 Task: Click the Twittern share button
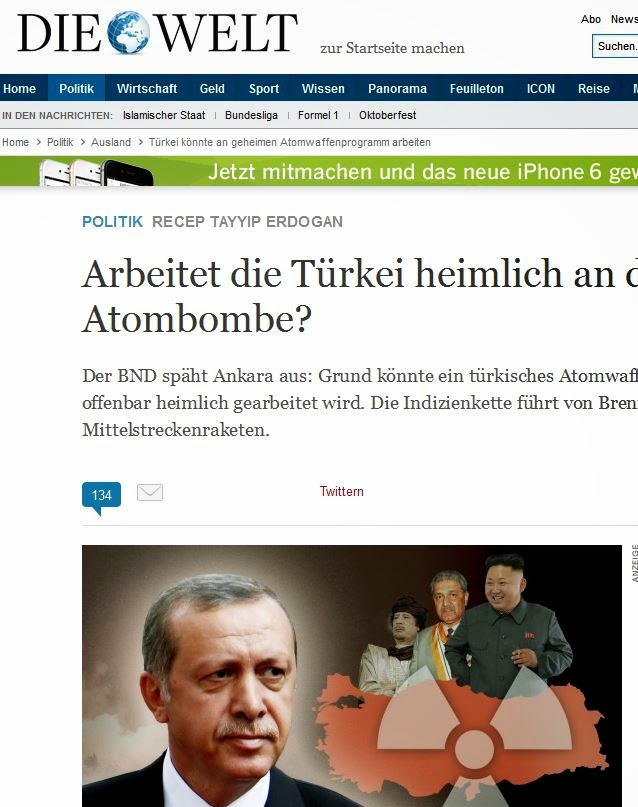coord(342,492)
